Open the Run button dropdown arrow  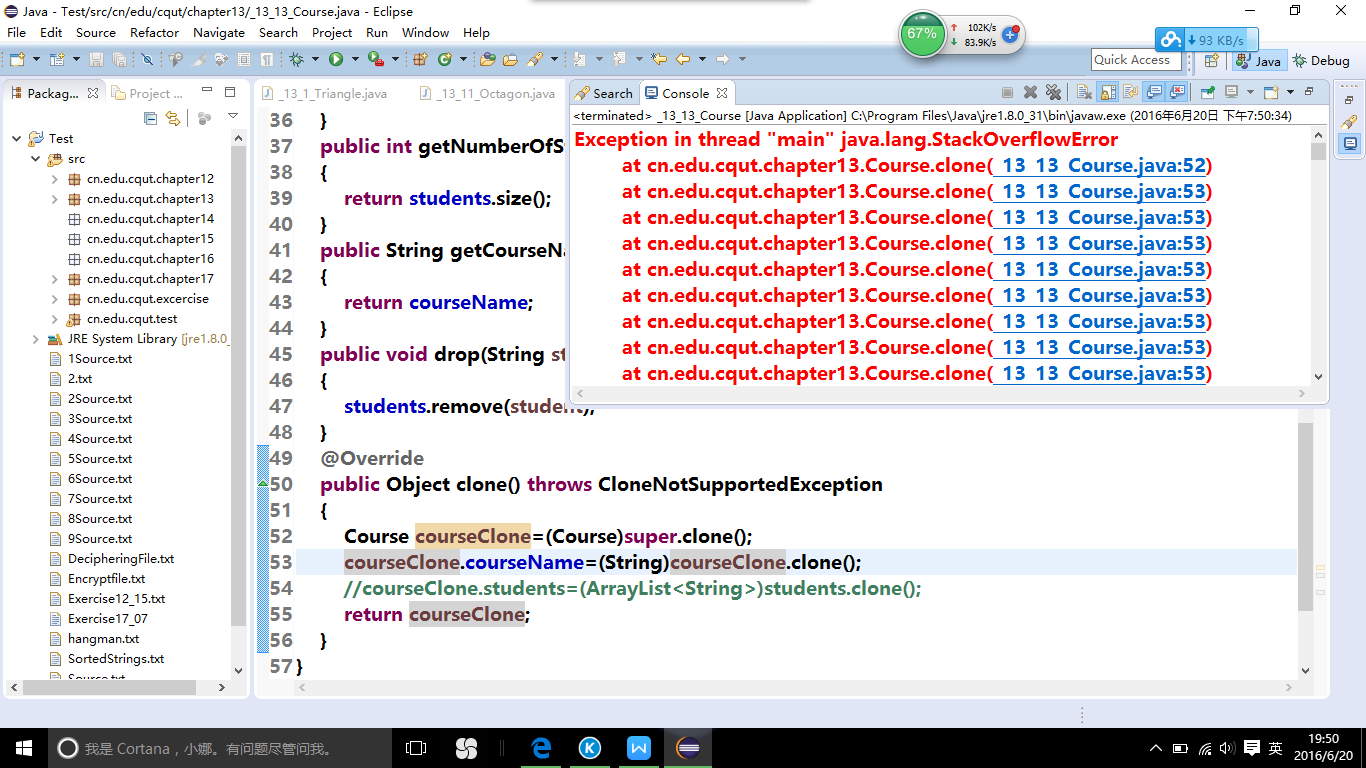[354, 60]
